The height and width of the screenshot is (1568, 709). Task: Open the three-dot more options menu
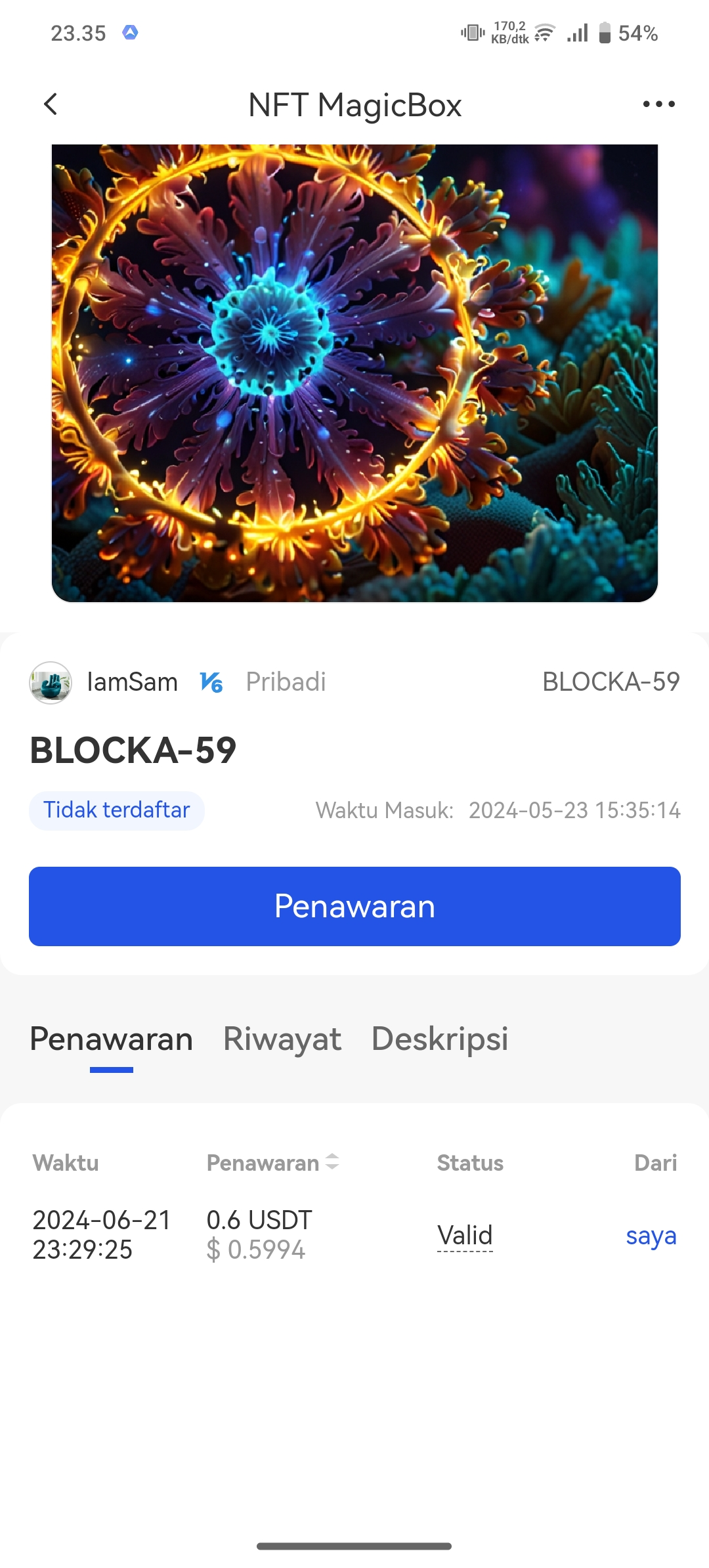[x=658, y=104]
